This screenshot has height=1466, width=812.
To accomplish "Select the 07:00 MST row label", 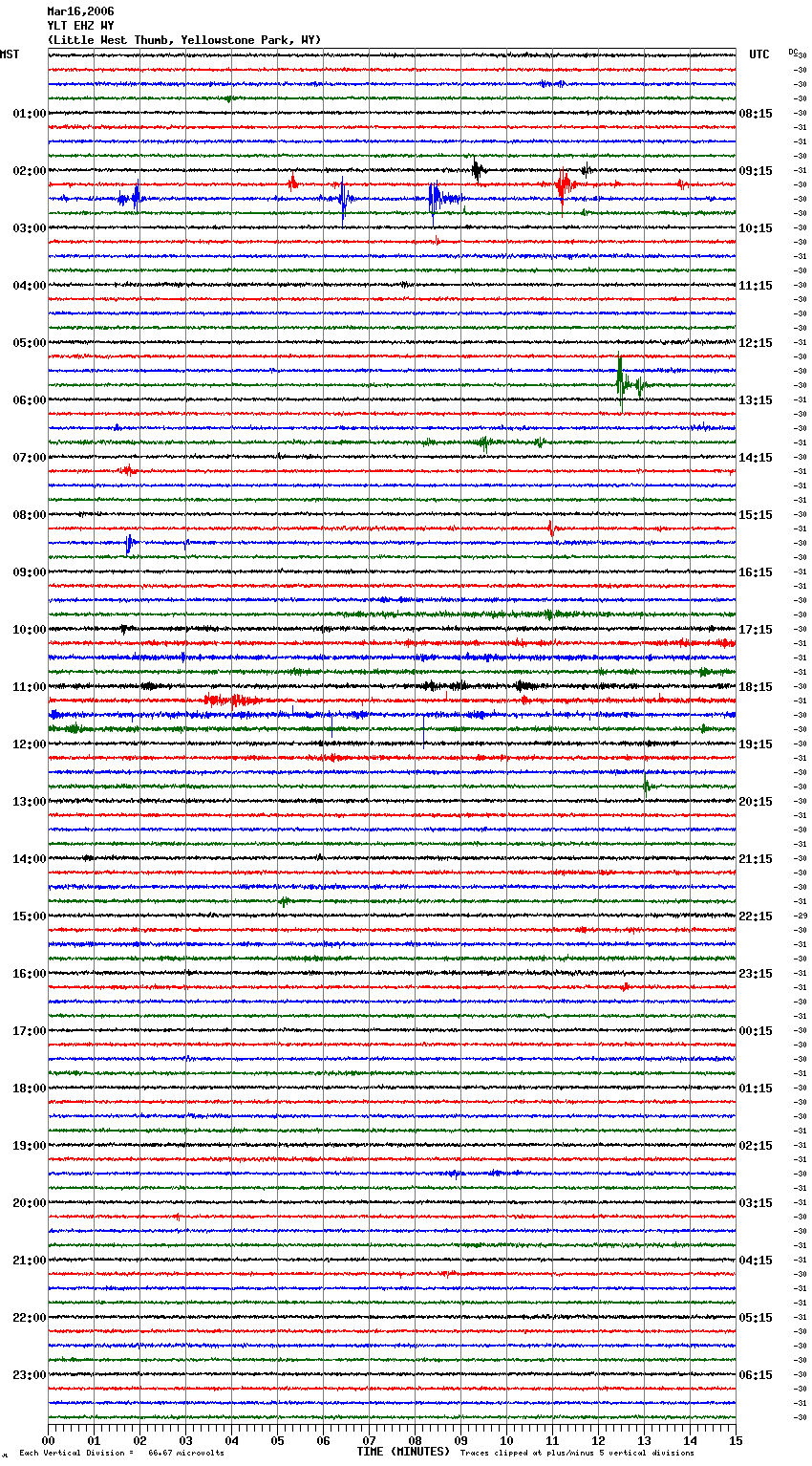I will tap(29, 458).
